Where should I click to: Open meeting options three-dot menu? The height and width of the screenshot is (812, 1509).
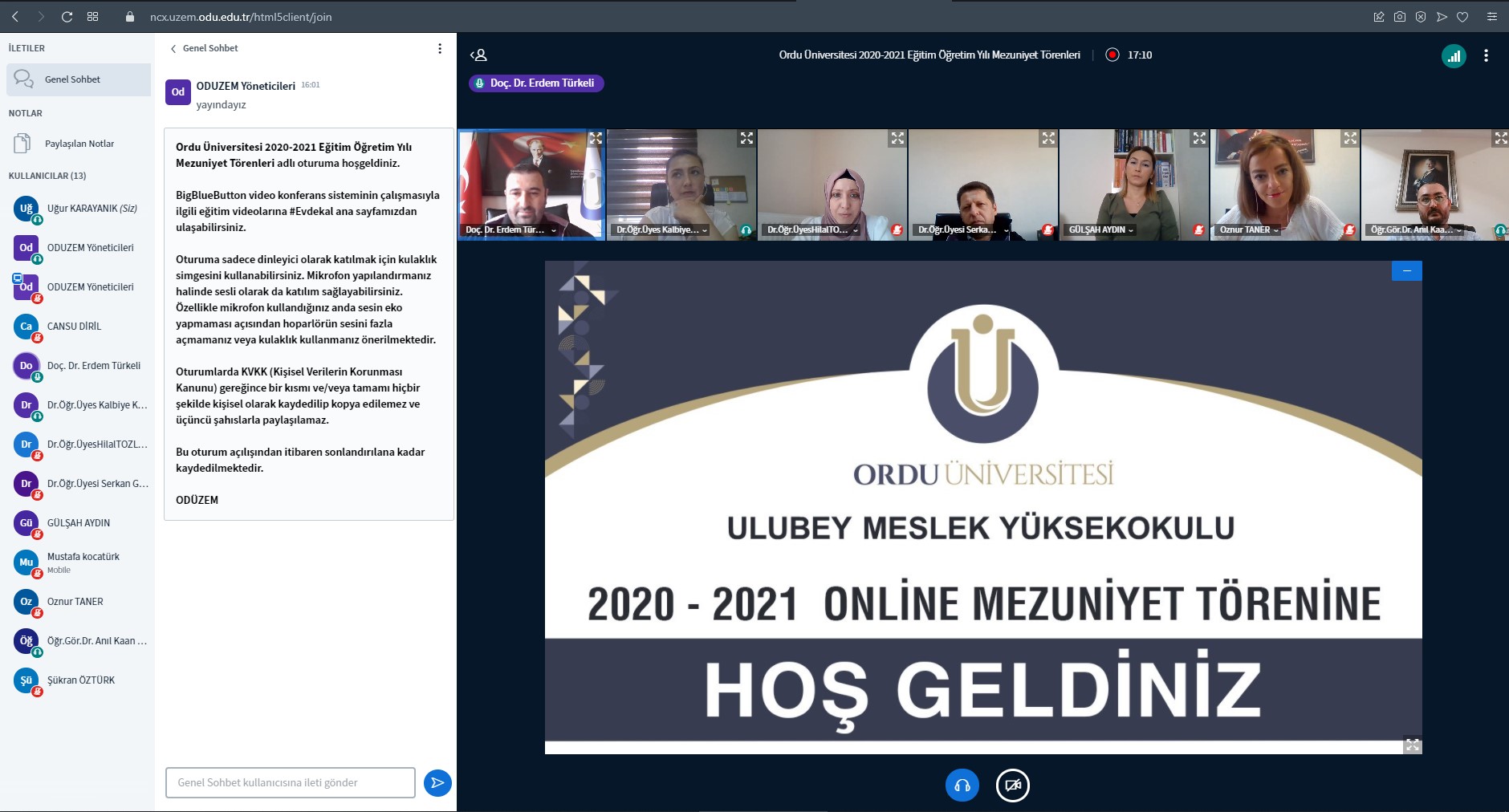click(1486, 55)
